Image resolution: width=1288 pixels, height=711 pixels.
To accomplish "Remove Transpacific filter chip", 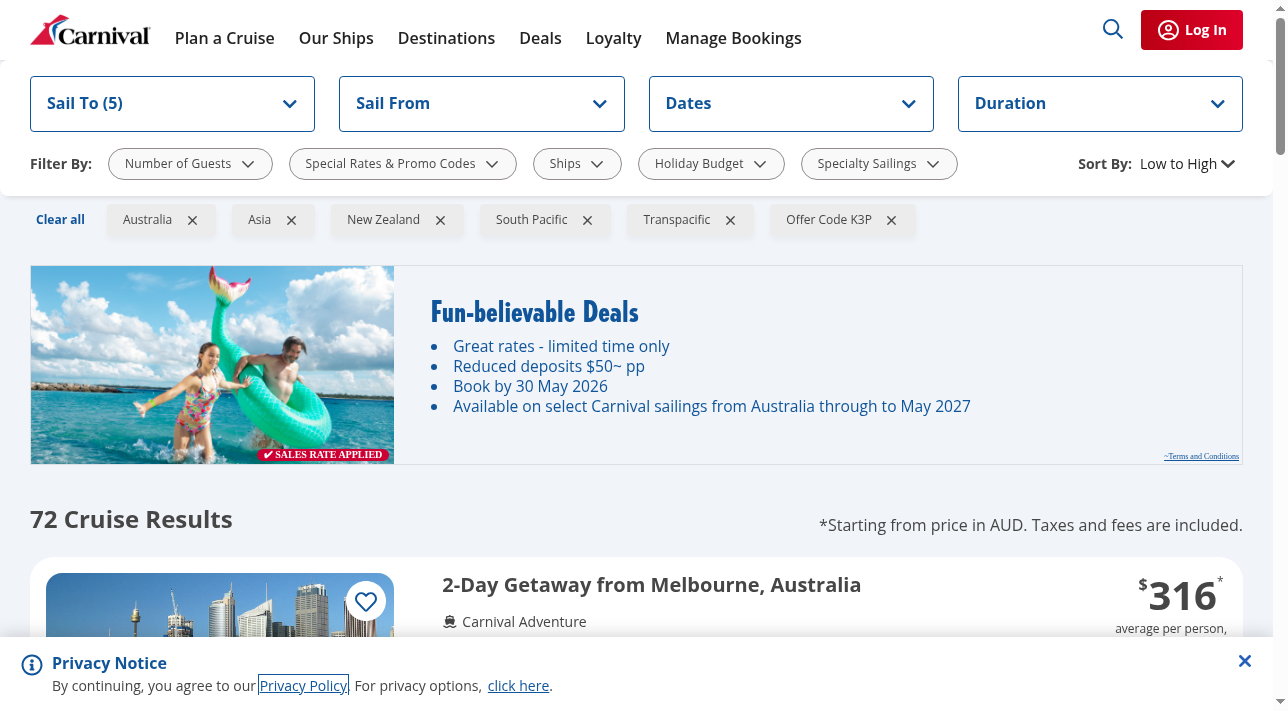I will (731, 220).
